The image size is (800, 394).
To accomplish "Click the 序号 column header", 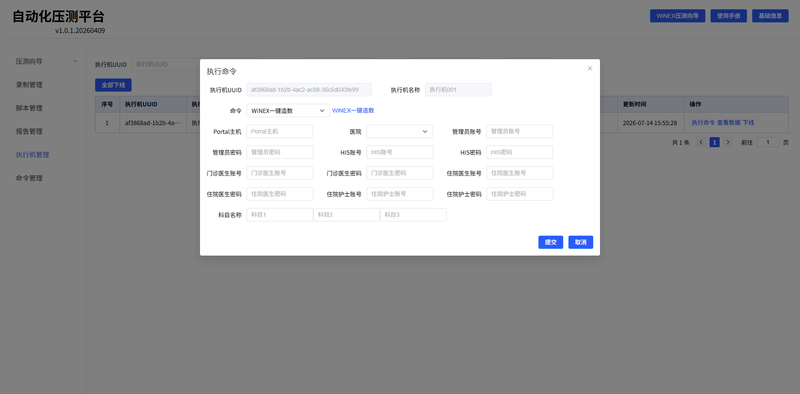I will click(x=107, y=104).
